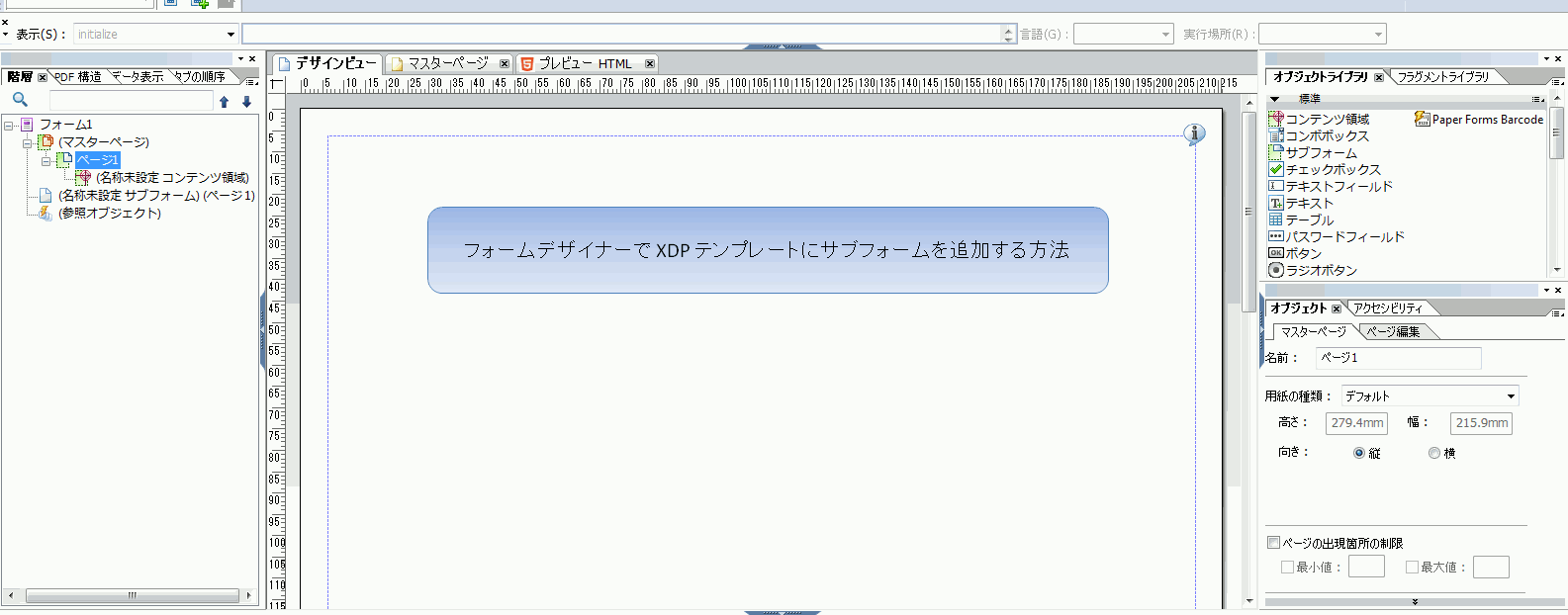The image size is (1568, 615).
Task: Close the プレビュー HTML tab with its X
Action: pos(649,63)
